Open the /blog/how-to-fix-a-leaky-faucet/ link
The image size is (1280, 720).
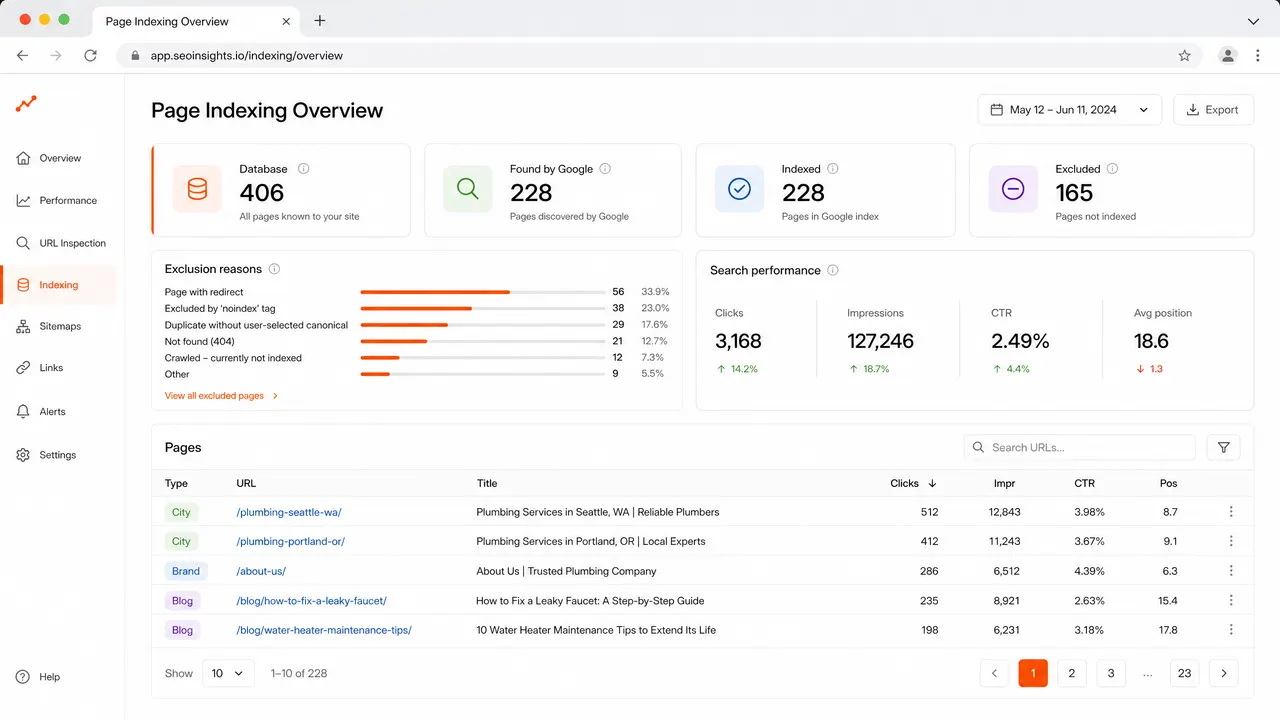click(x=311, y=601)
